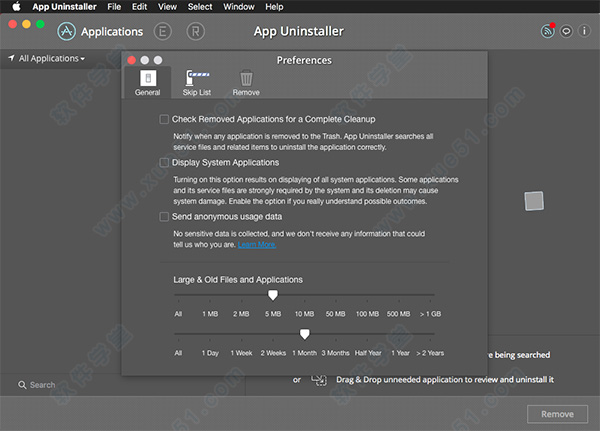Open the Applications section icon
Screen dimensions: 600x431
click(67, 31)
